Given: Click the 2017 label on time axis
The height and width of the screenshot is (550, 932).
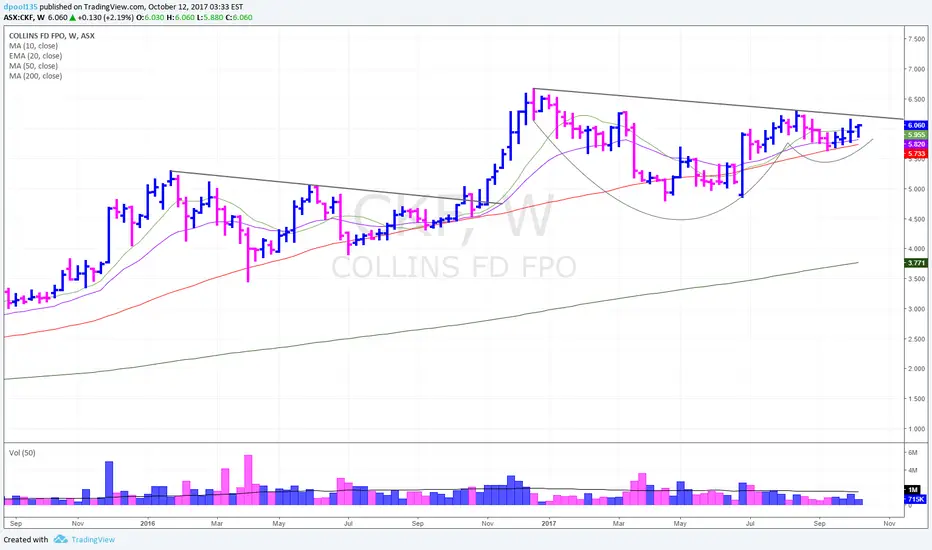Looking at the screenshot, I should tap(549, 524).
